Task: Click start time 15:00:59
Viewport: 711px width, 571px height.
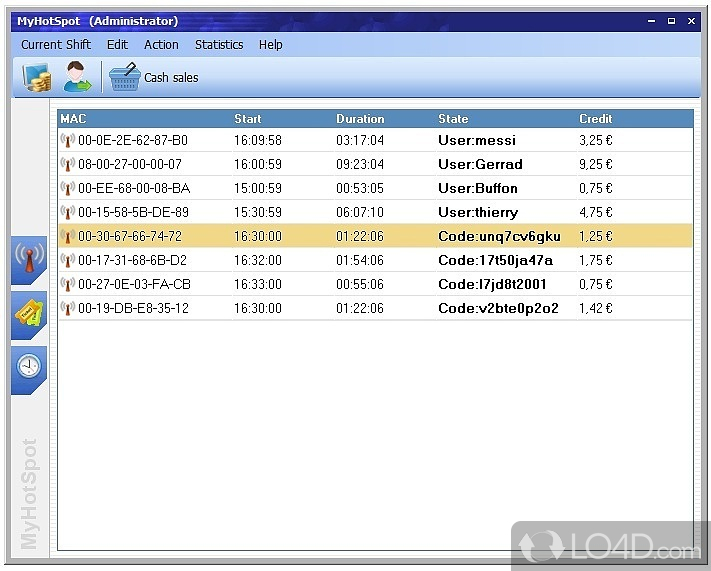Action: pyautogui.click(x=258, y=188)
